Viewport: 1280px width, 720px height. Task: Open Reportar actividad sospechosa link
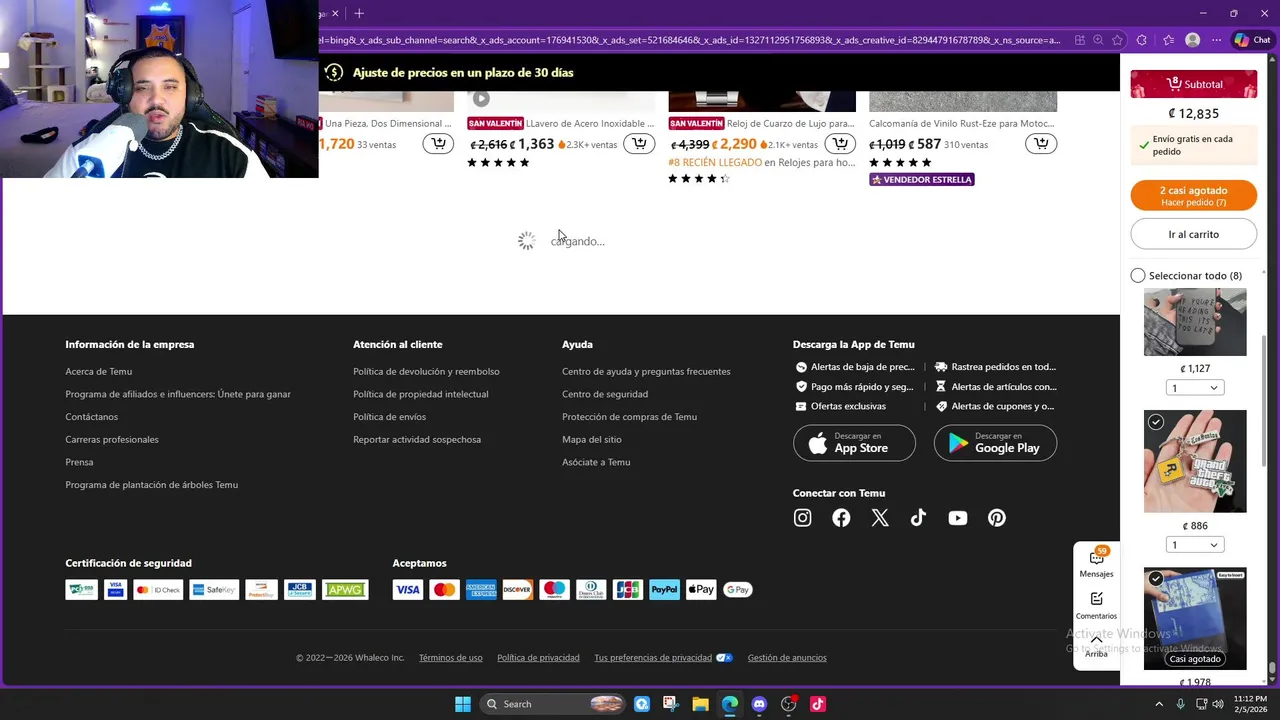tap(417, 440)
